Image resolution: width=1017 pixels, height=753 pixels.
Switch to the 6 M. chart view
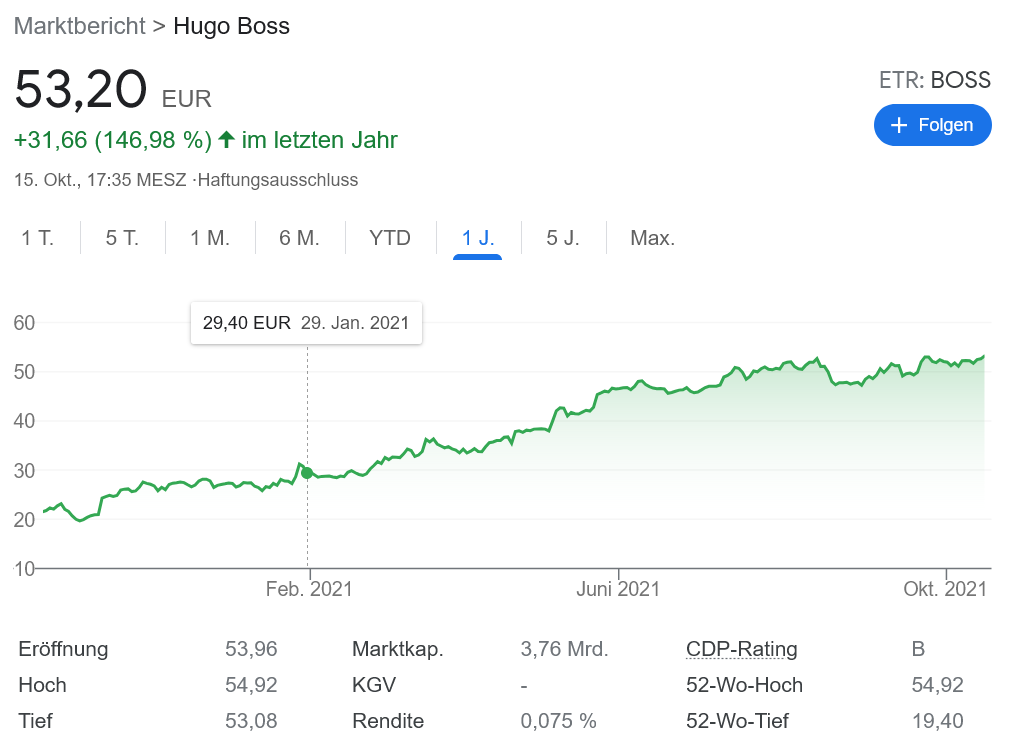click(x=299, y=238)
